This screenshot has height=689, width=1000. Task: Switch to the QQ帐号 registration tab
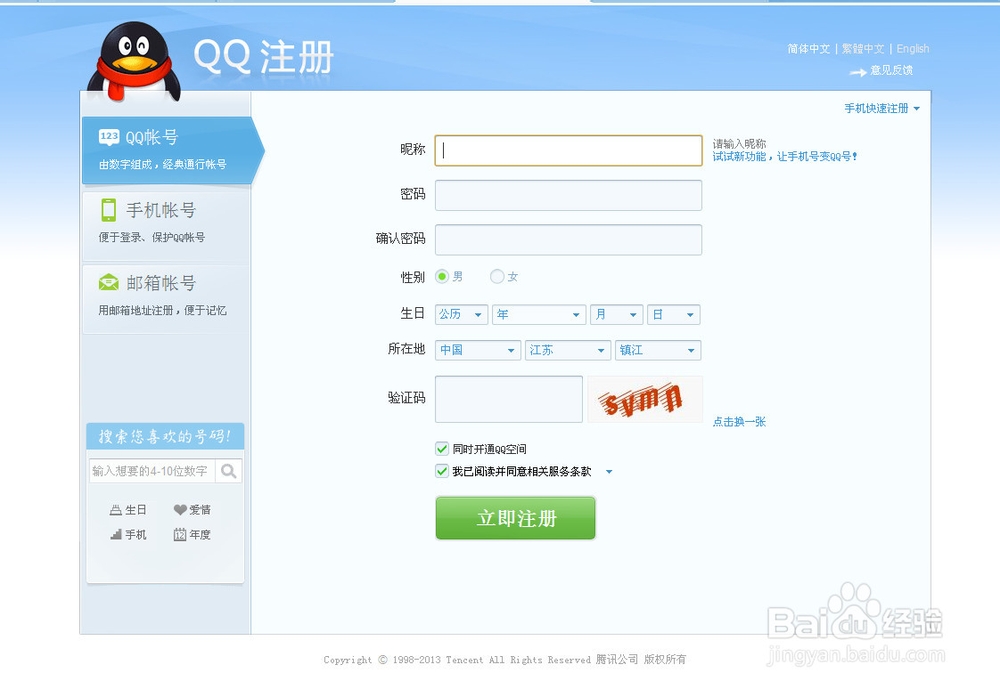(x=171, y=151)
